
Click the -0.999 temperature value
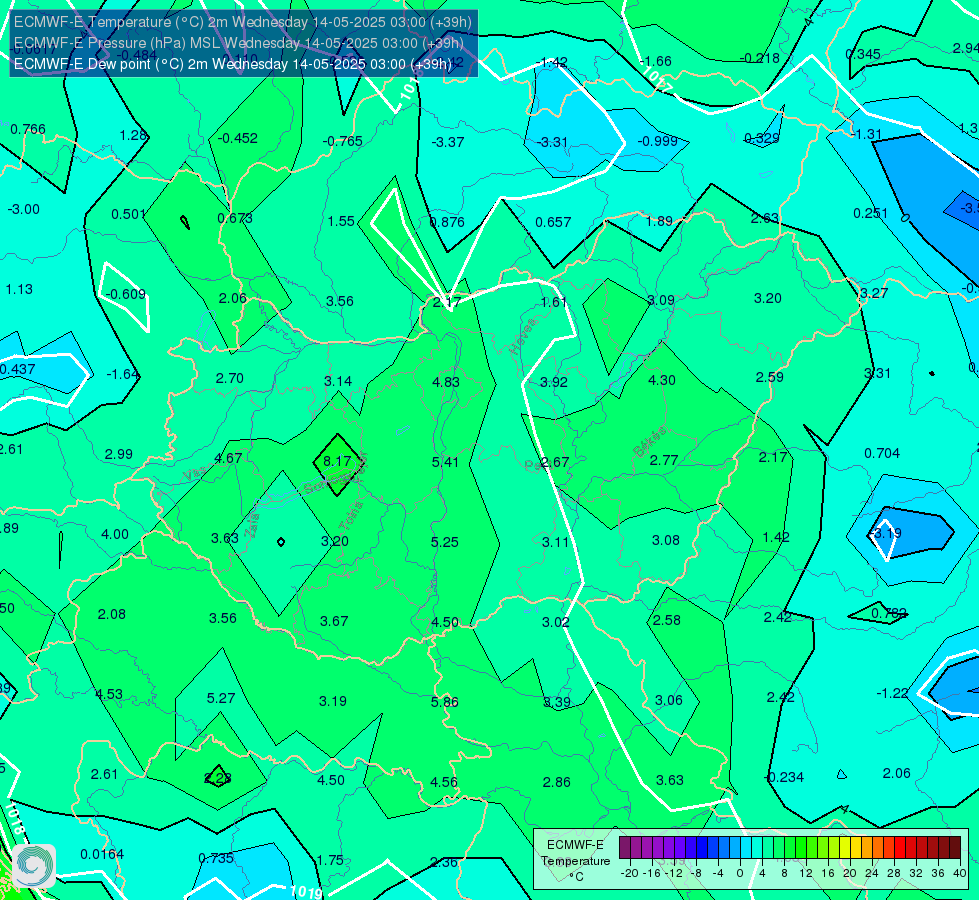tap(657, 141)
